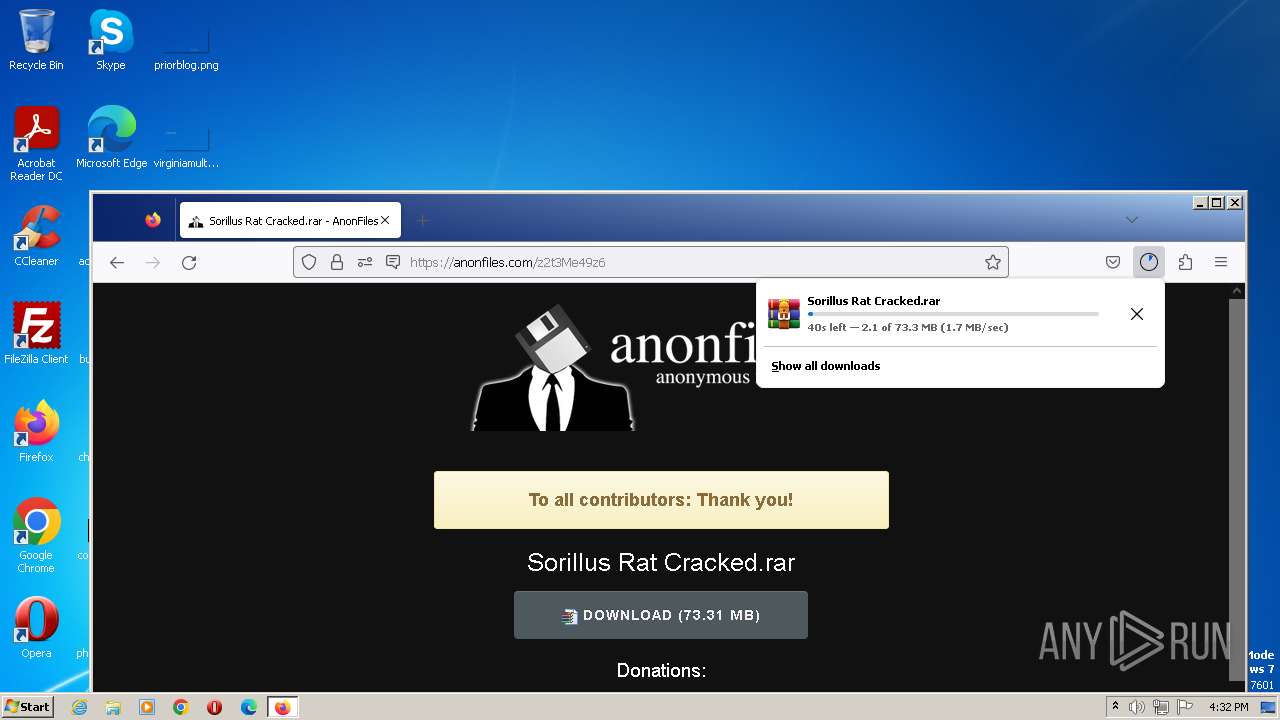1280x720 pixels.
Task: Launch Edge from the taskbar
Action: tap(249, 707)
